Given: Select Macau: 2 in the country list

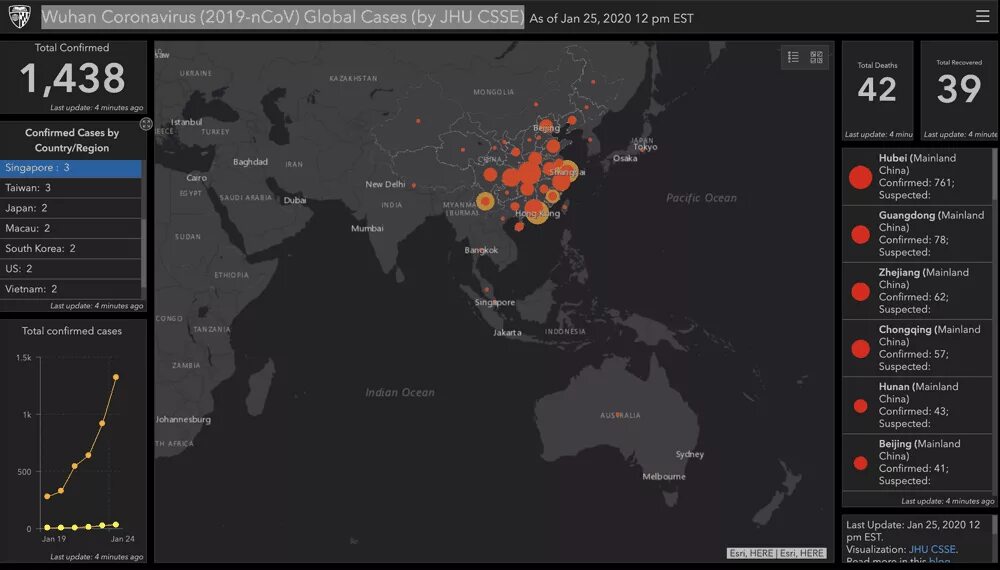Looking at the screenshot, I should click(x=71, y=228).
